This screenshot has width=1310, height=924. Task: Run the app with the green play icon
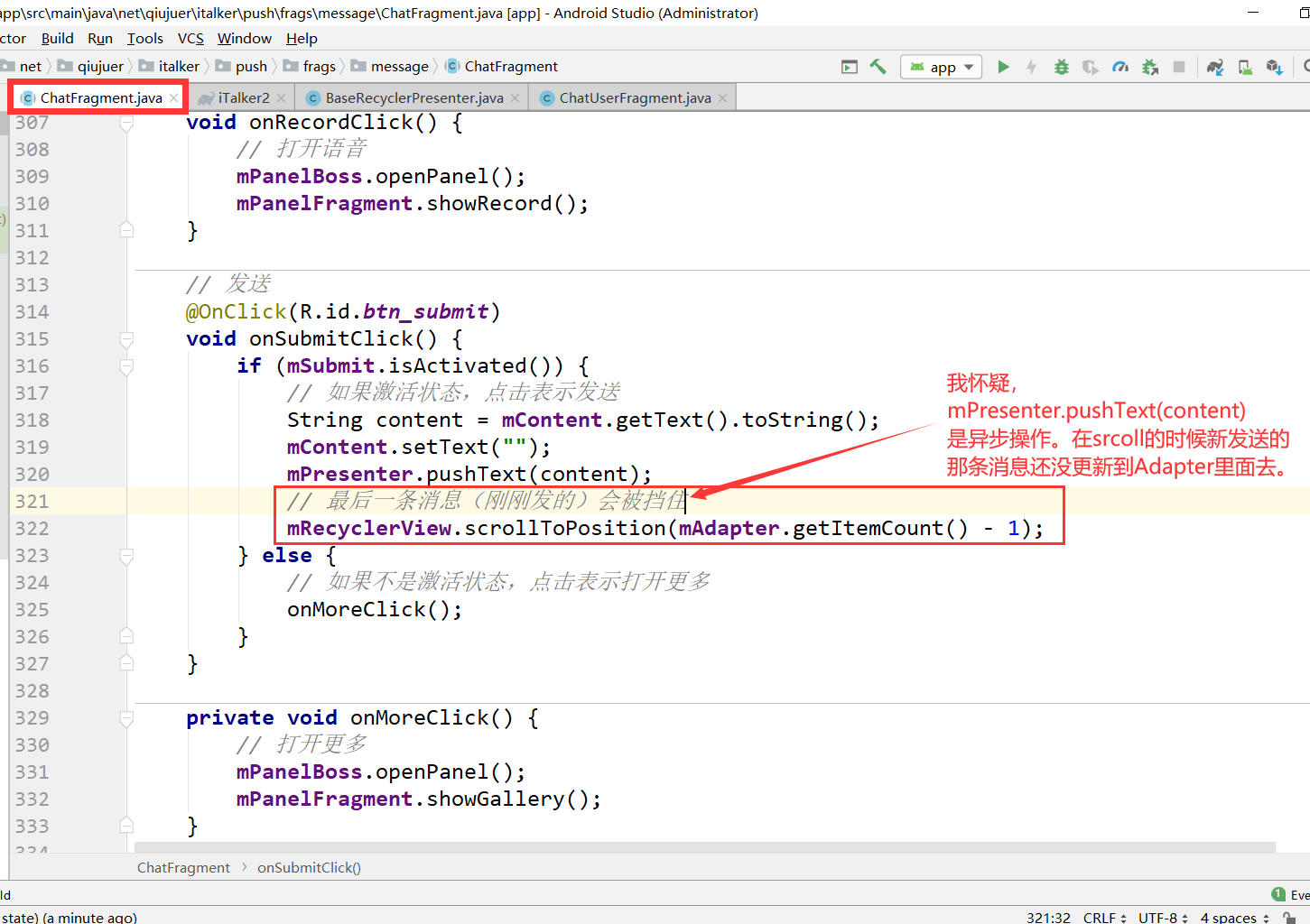pos(1003,67)
